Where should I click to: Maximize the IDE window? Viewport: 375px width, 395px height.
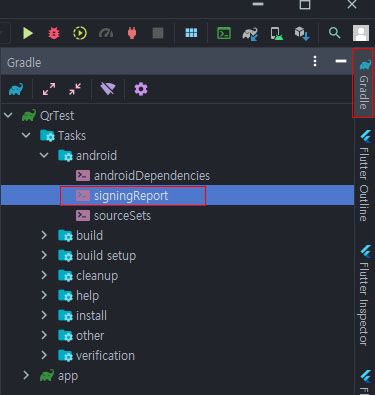pyautogui.click(x=305, y=5)
